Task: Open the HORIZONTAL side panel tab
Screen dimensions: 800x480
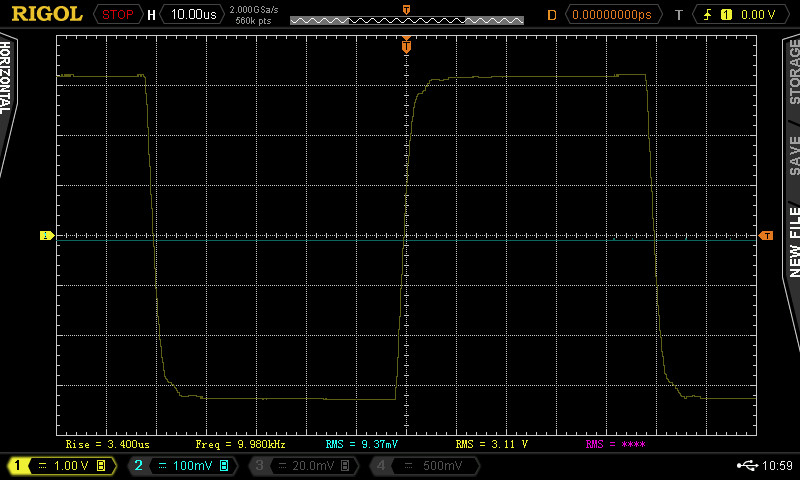Action: 7,80
